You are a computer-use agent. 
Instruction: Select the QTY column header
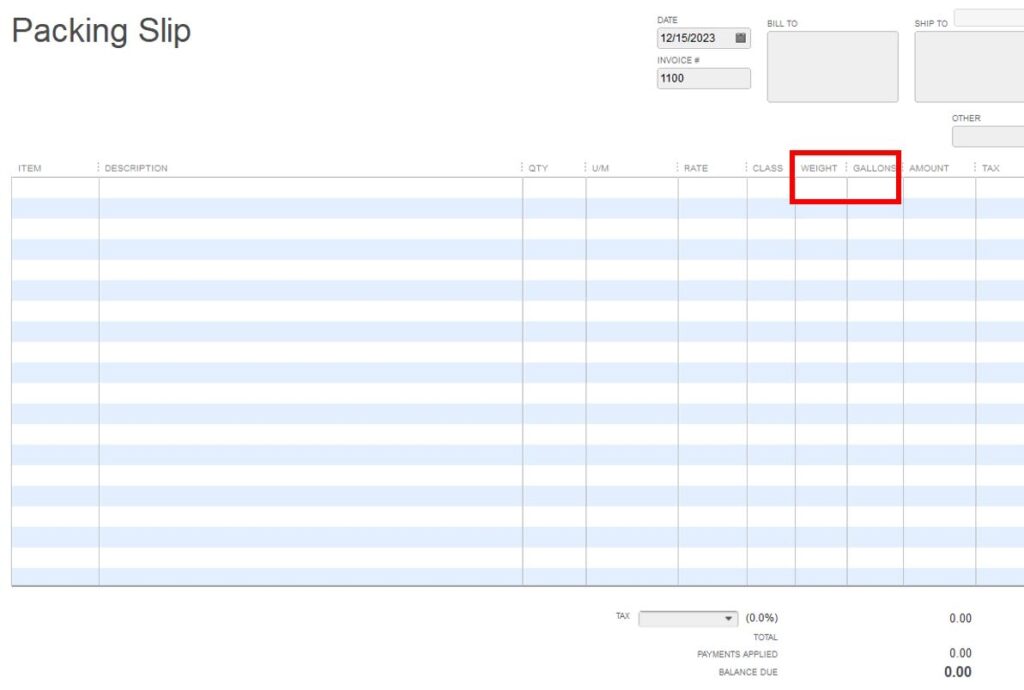pyautogui.click(x=539, y=168)
